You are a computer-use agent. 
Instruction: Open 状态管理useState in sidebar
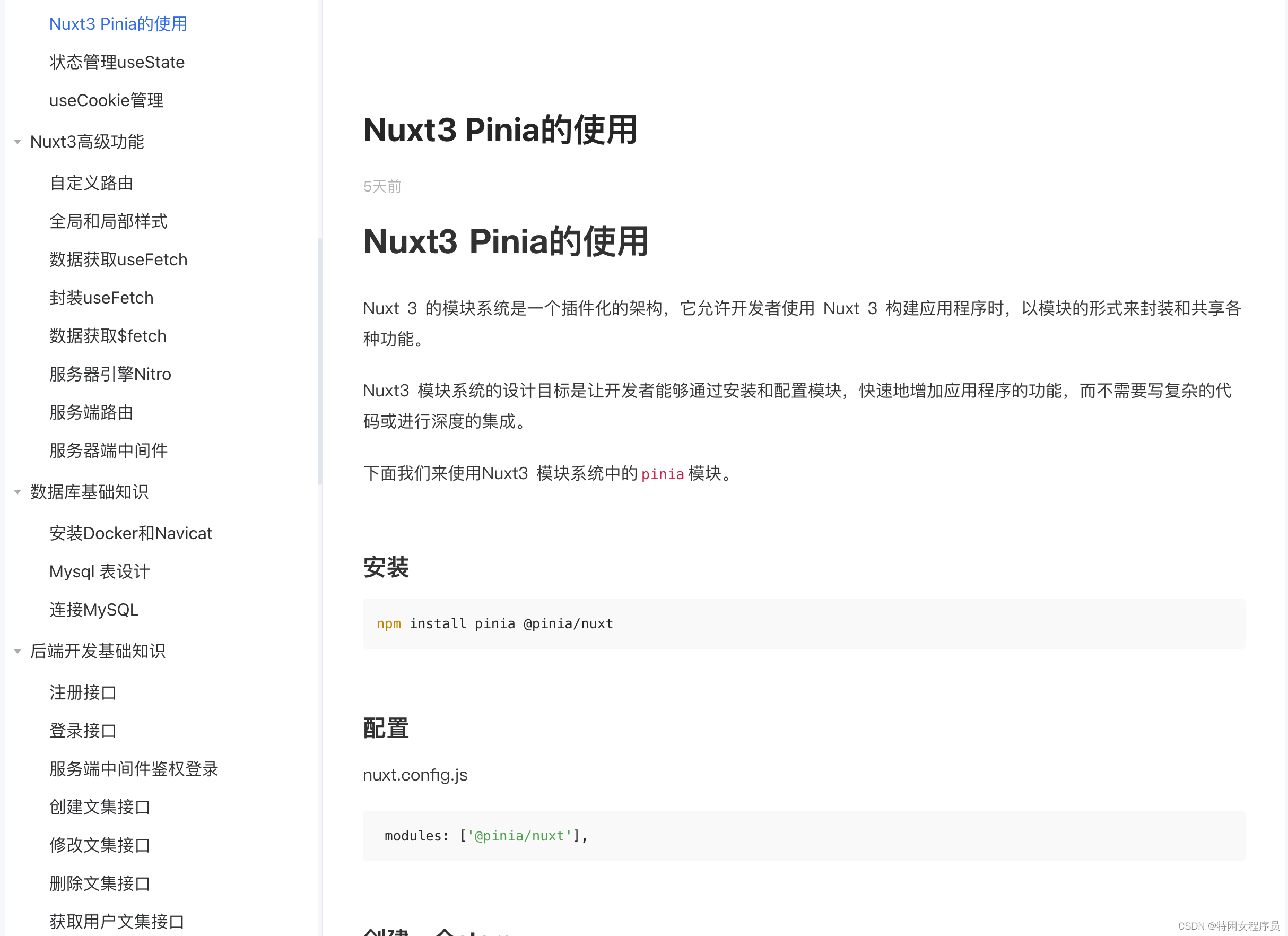pyautogui.click(x=117, y=62)
